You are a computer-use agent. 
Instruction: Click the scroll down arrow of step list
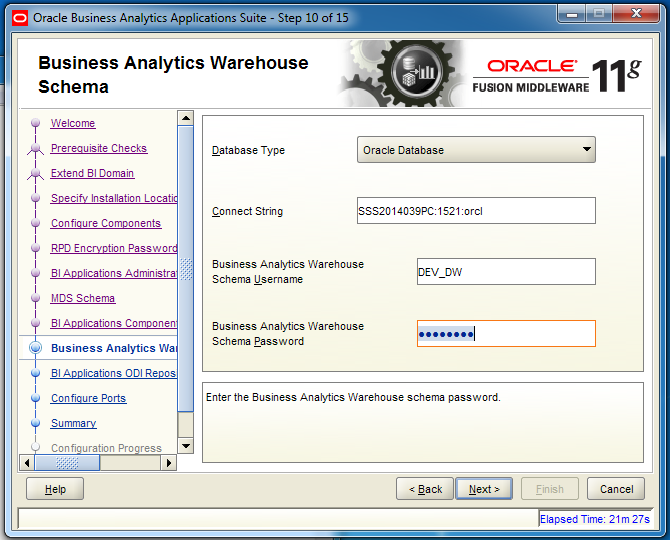tap(185, 446)
